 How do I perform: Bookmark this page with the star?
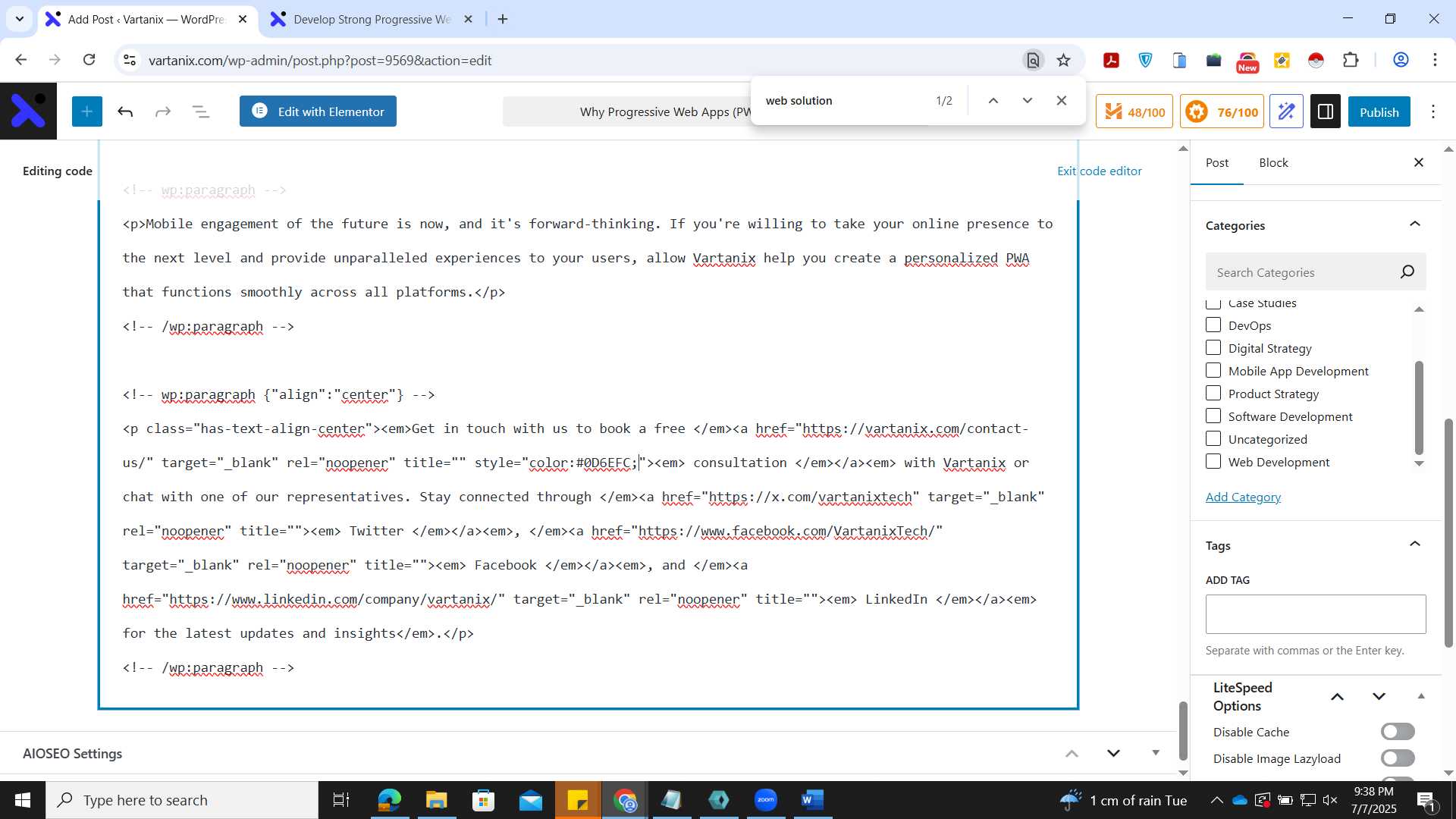pyautogui.click(x=1064, y=60)
